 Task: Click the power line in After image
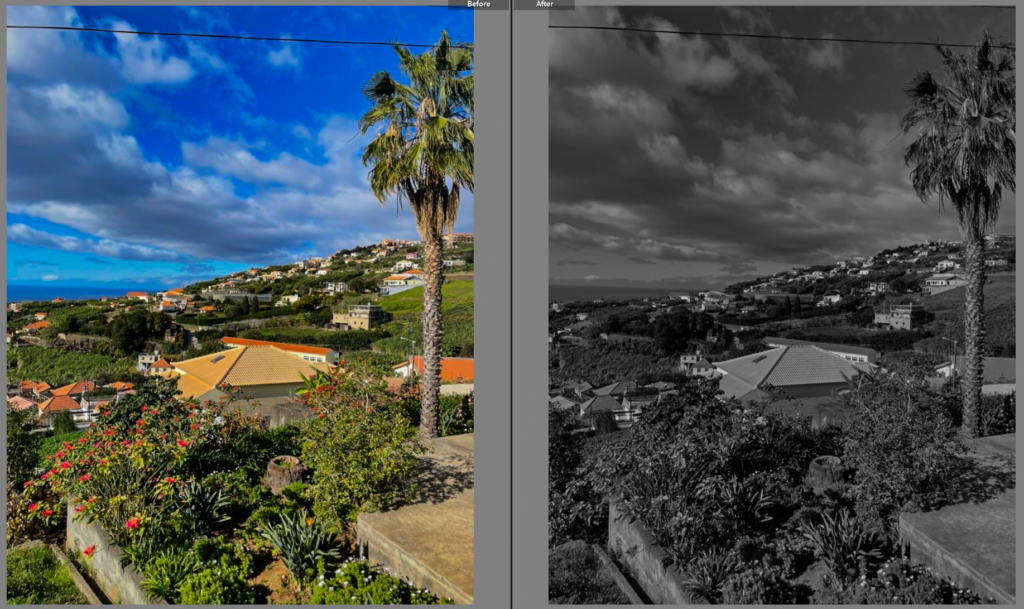tap(750, 36)
